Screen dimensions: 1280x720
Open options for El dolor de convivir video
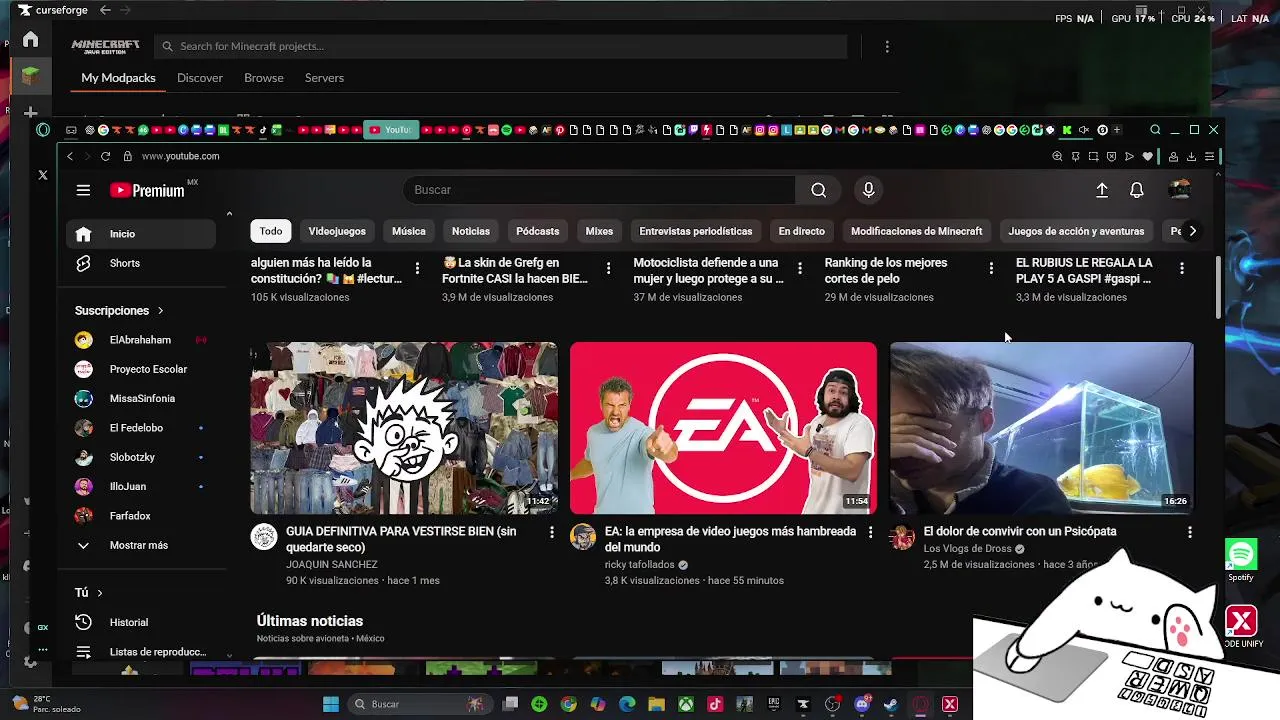pos(1189,532)
